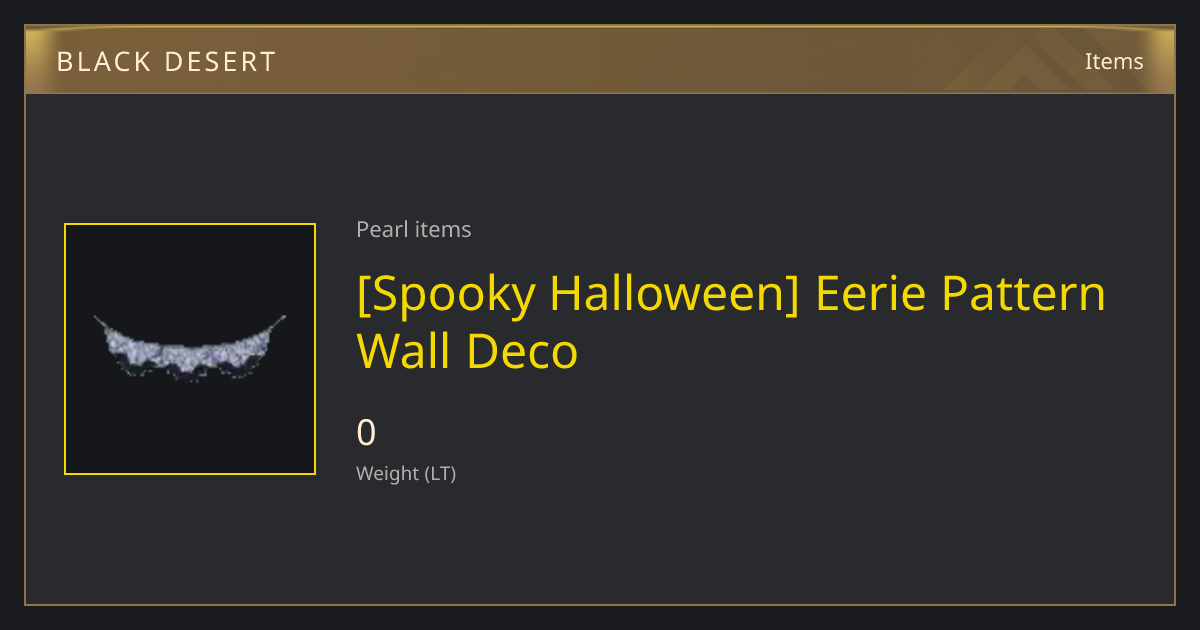Click the right tip of the garland

[x=283, y=318]
